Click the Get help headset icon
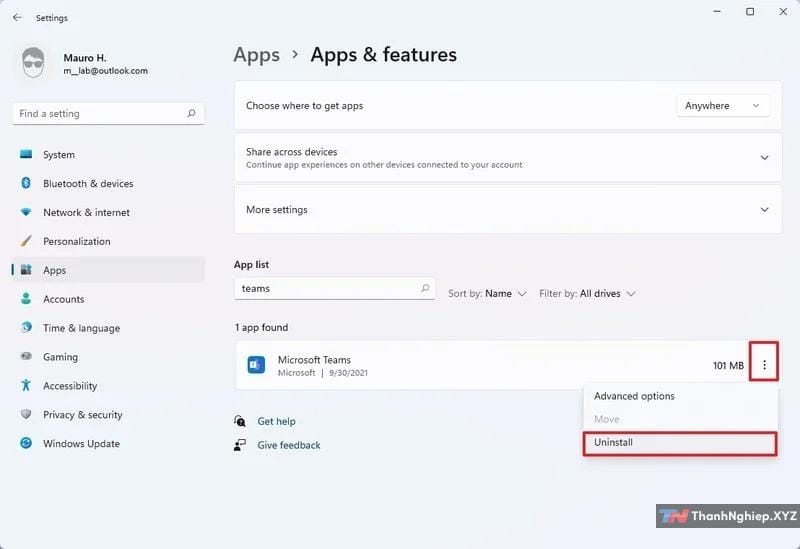Screen dimensions: 800x549 coord(240,421)
